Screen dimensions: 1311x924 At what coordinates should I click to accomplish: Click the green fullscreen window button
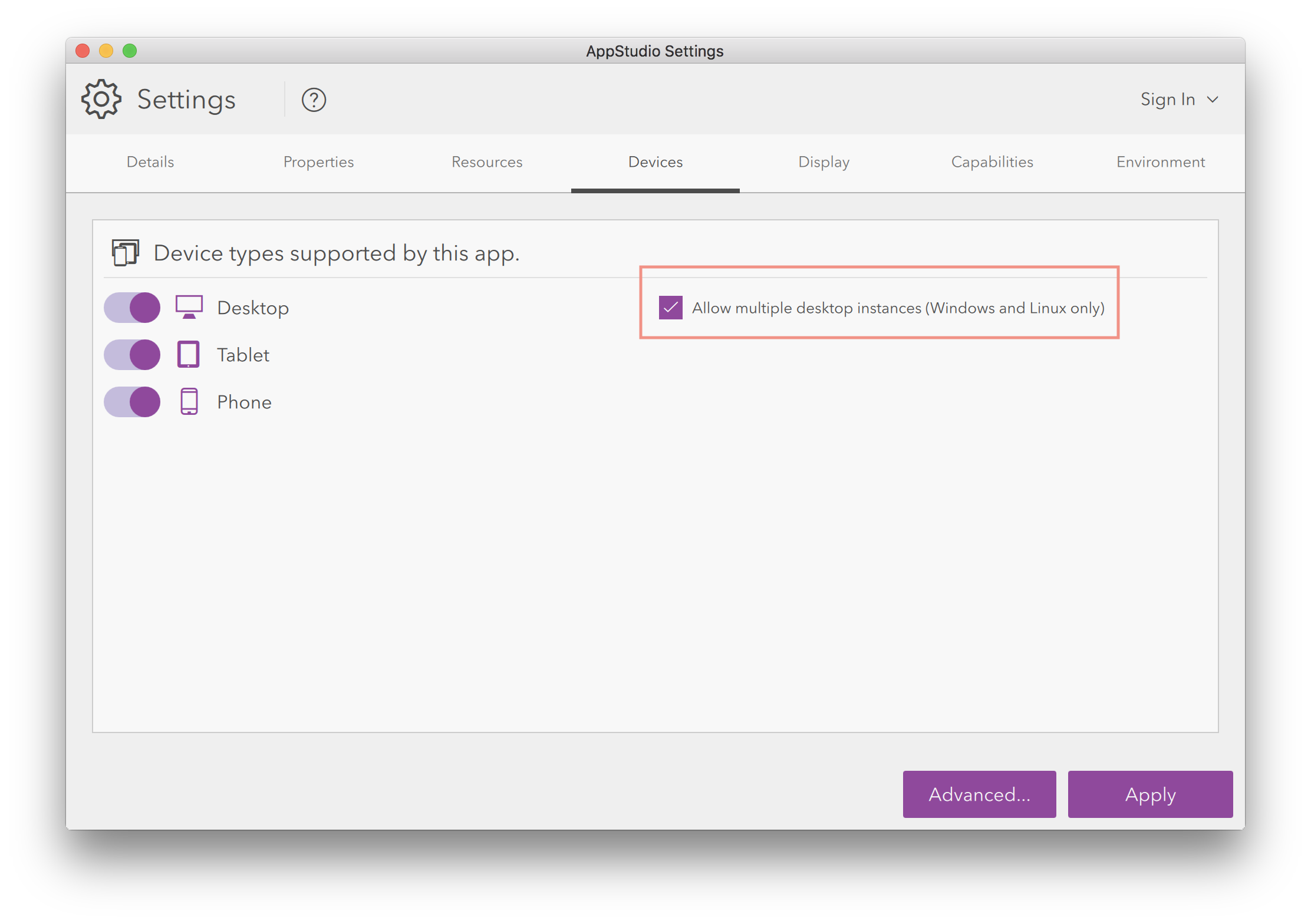[x=130, y=51]
